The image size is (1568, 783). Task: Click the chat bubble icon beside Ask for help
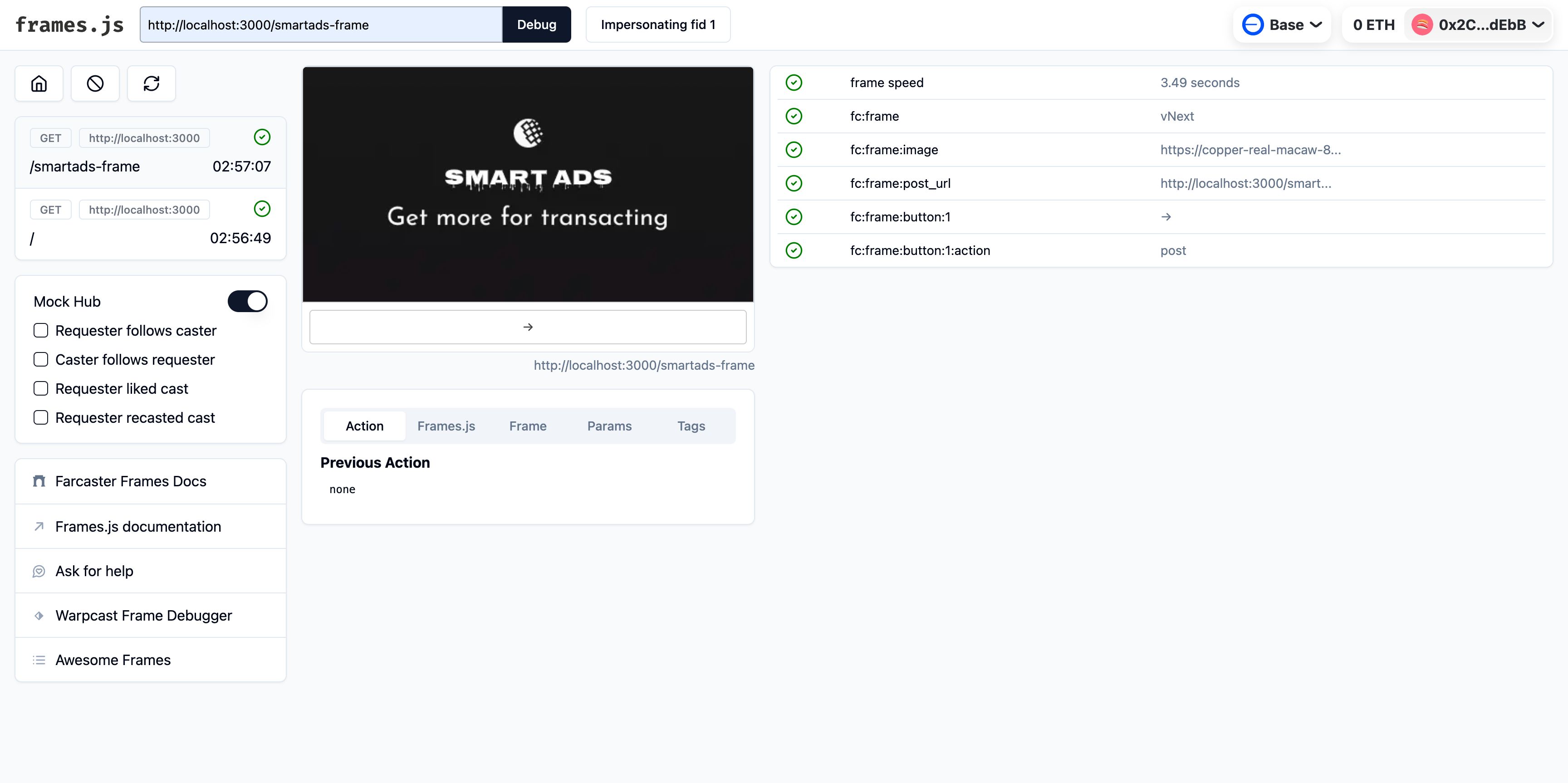click(x=39, y=571)
